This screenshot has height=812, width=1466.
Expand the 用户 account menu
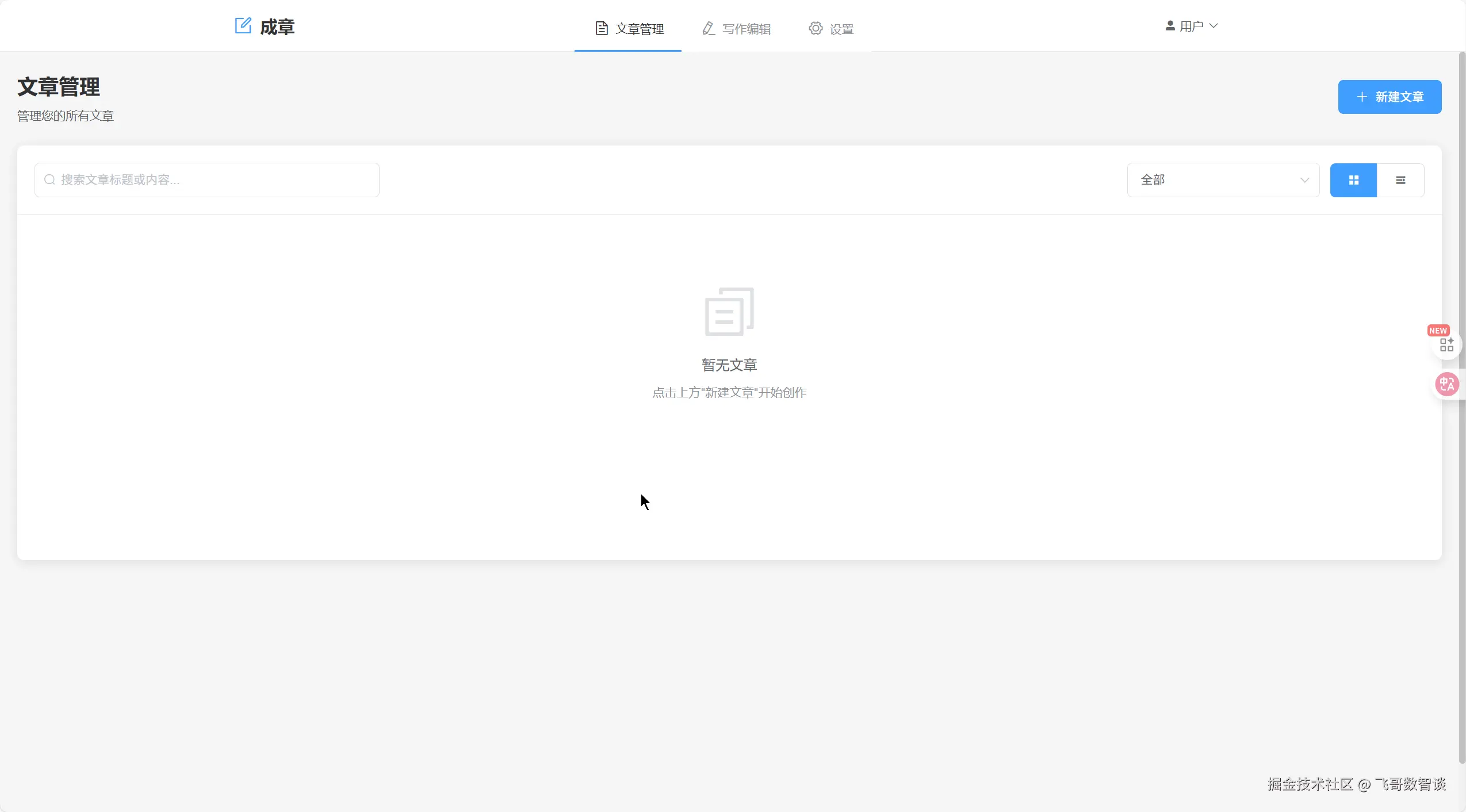coord(1192,26)
